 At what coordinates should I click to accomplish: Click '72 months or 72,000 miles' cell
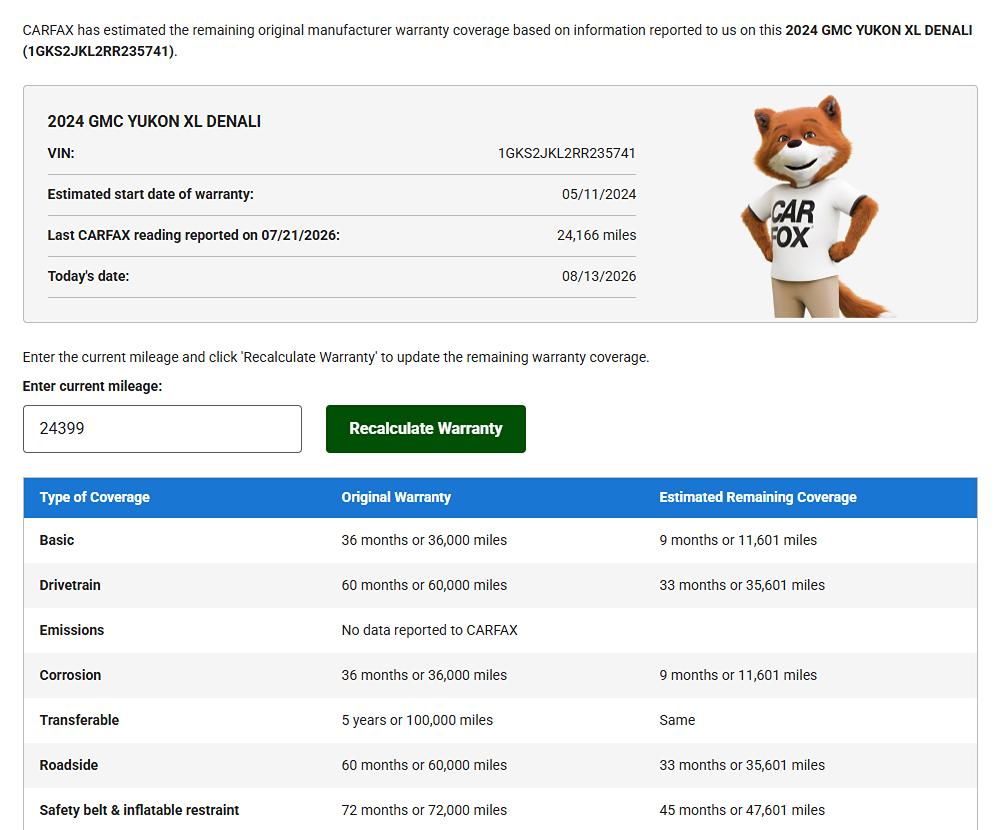pyautogui.click(x=424, y=810)
